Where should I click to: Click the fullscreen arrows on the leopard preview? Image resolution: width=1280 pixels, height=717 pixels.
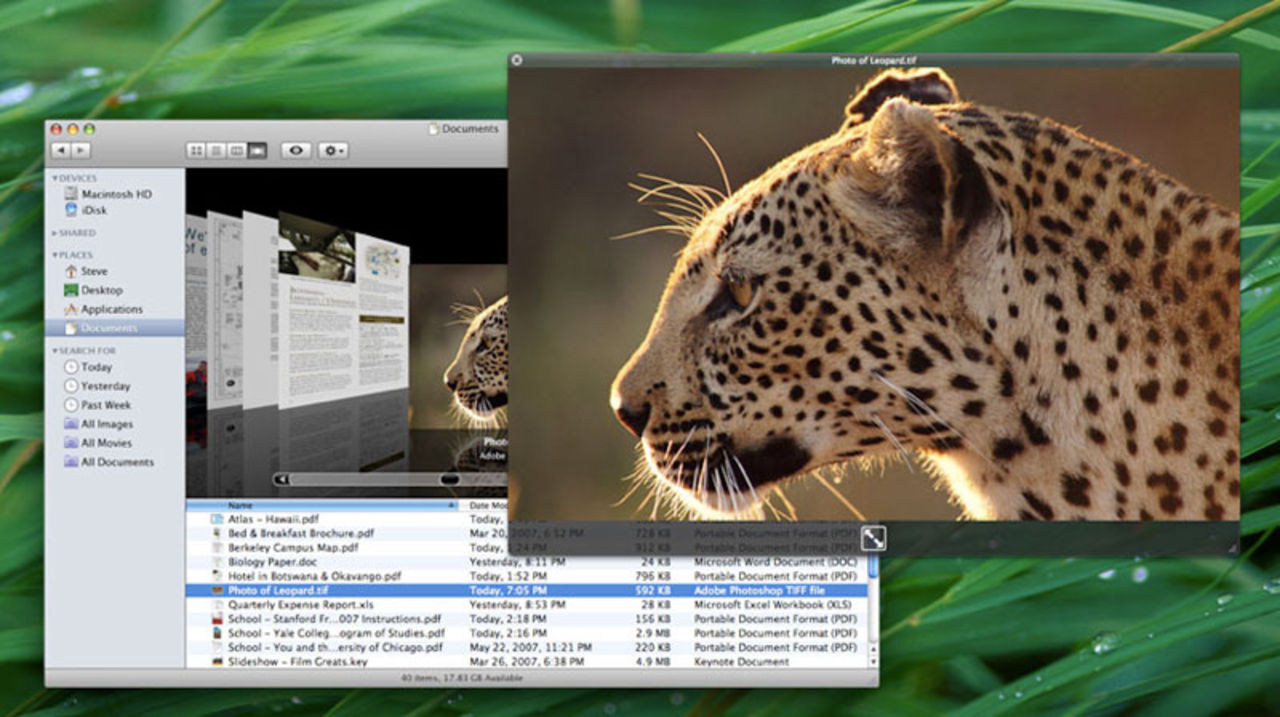[x=872, y=537]
